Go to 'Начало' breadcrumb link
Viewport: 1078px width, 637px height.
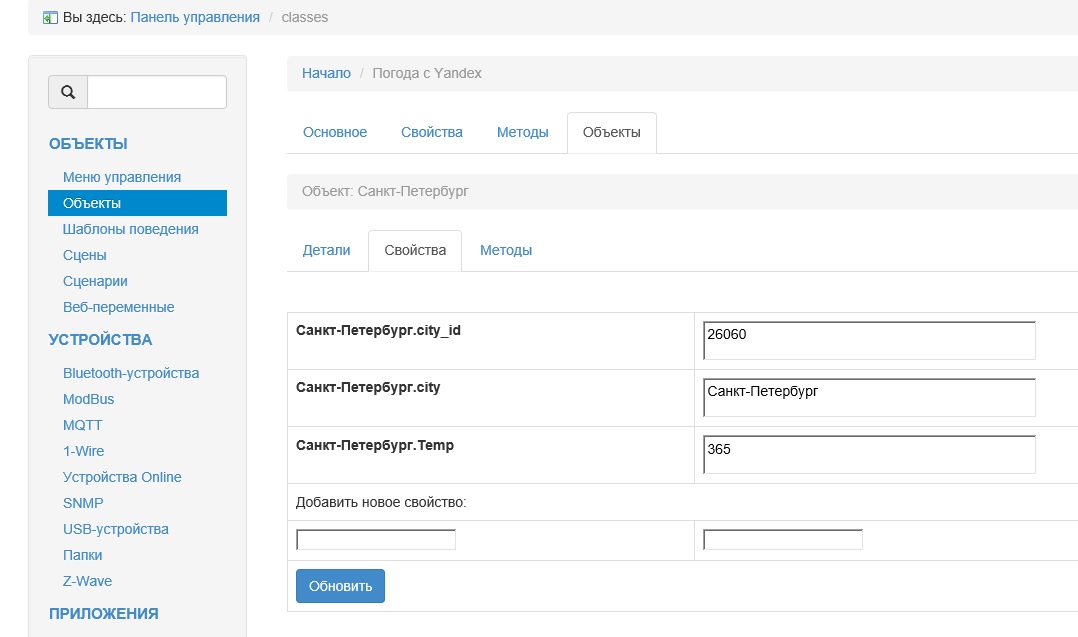(x=326, y=73)
